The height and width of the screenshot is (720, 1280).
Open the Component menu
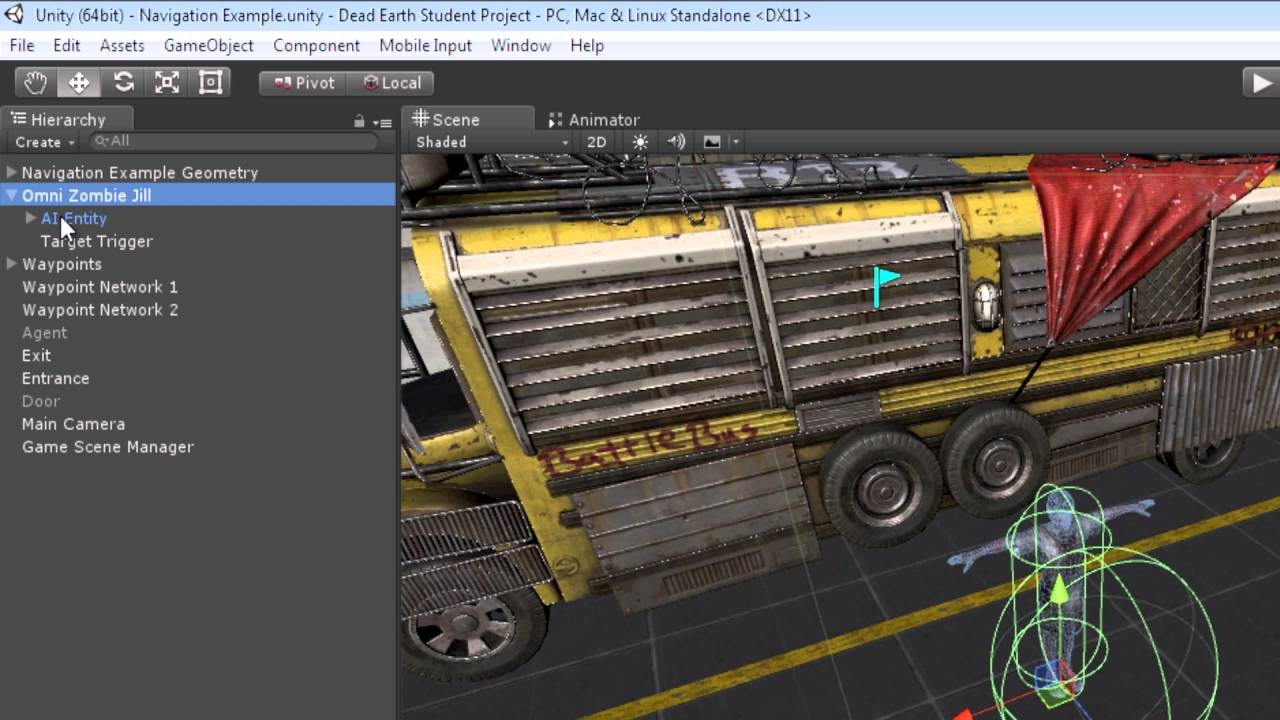[x=316, y=45]
